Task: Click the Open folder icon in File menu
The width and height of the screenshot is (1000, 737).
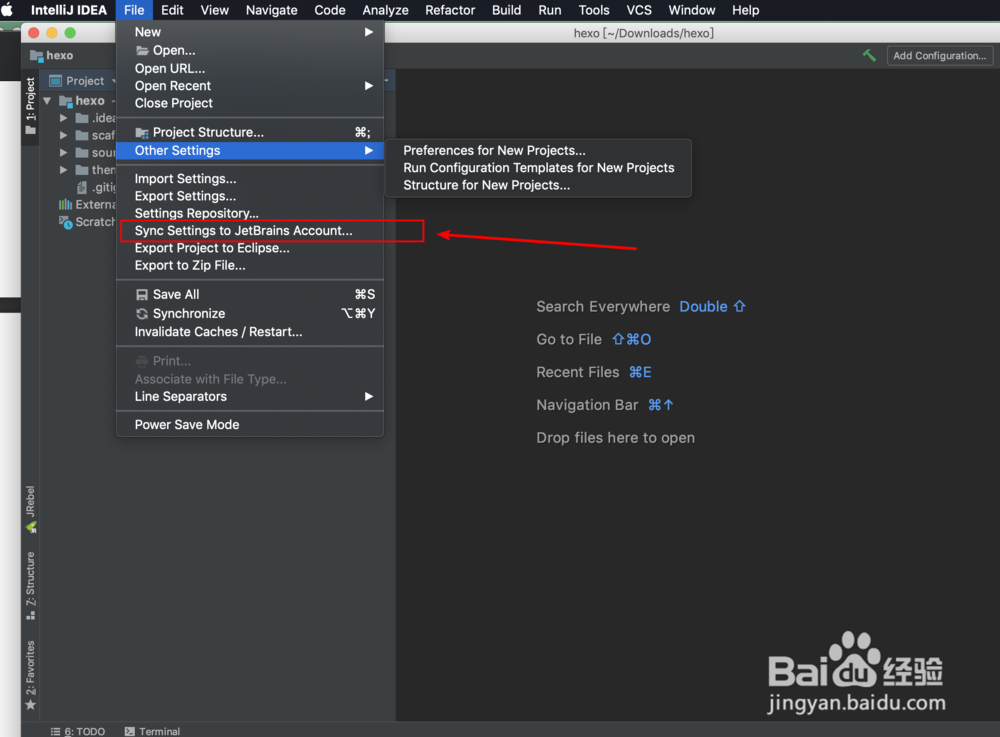Action: (x=142, y=50)
